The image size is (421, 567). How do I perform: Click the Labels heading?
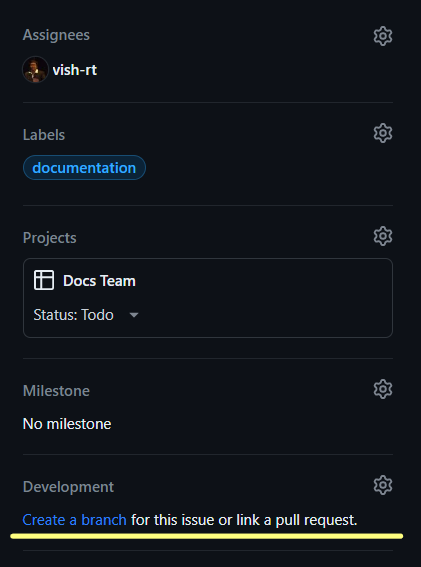point(44,135)
